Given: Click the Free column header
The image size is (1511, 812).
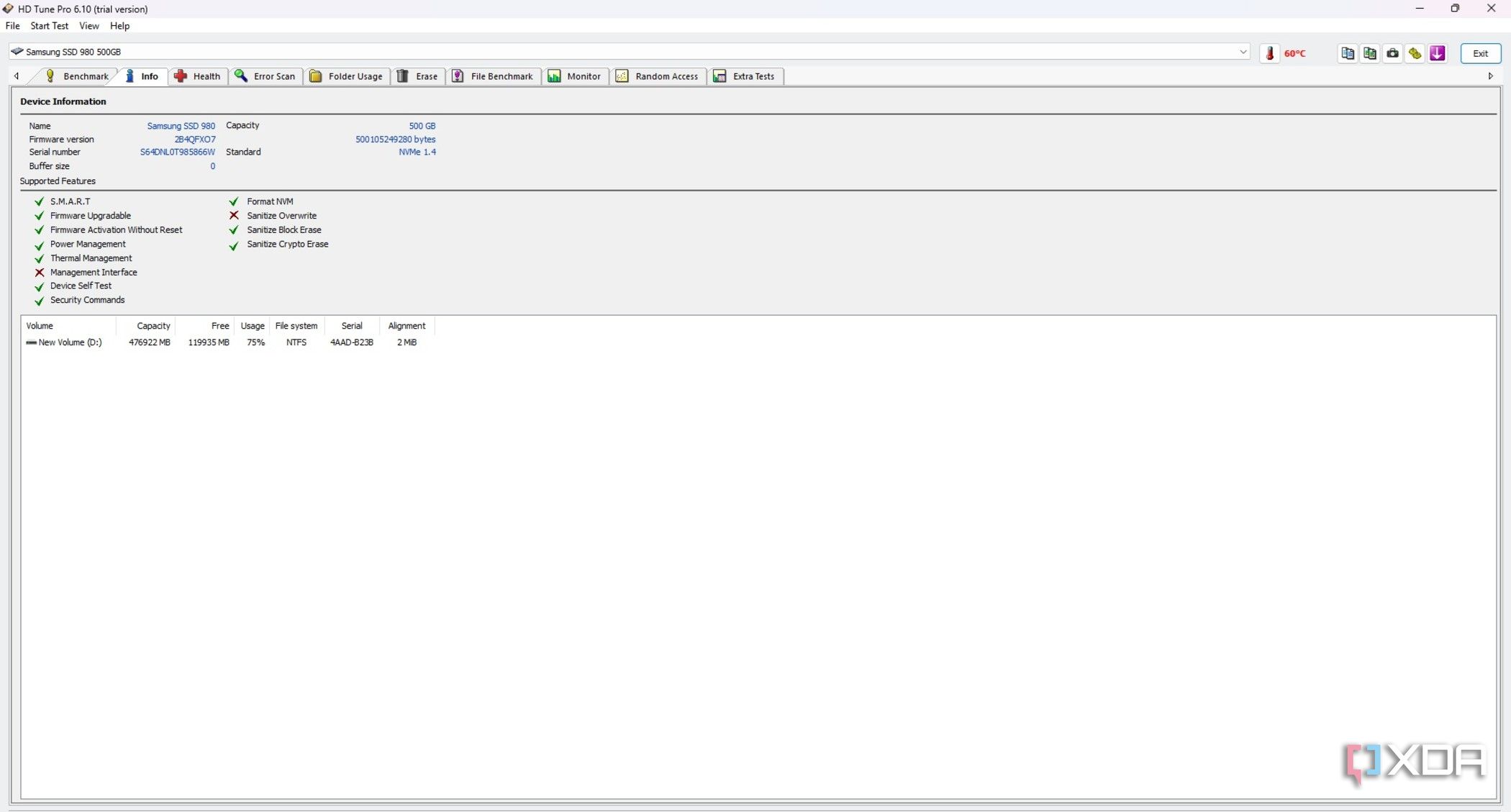Looking at the screenshot, I should pyautogui.click(x=205, y=326).
